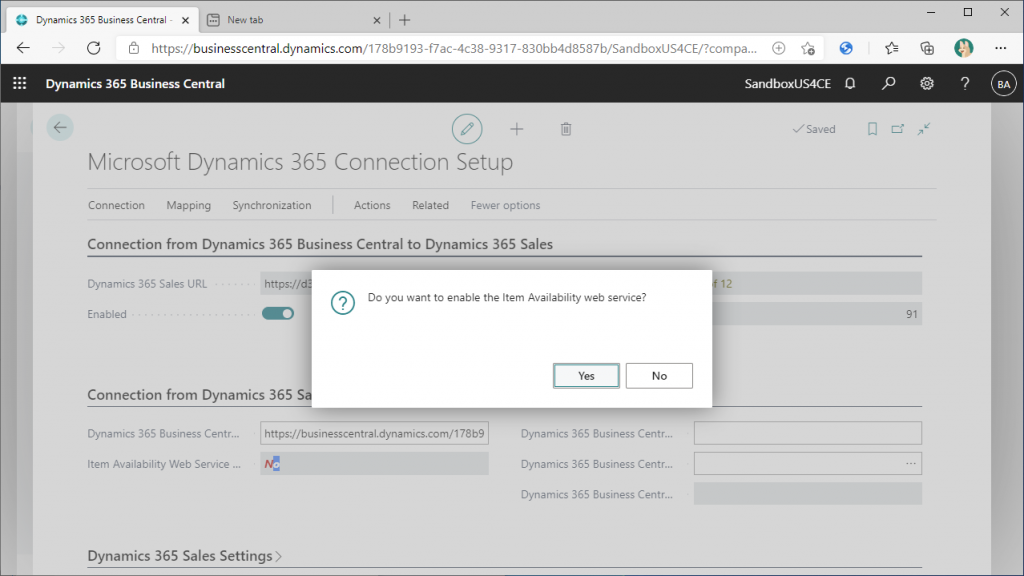Expand Dynamics 365 Sales Settings section
Screen dimensions: 1024x576
pyautogui.click(x=184, y=556)
